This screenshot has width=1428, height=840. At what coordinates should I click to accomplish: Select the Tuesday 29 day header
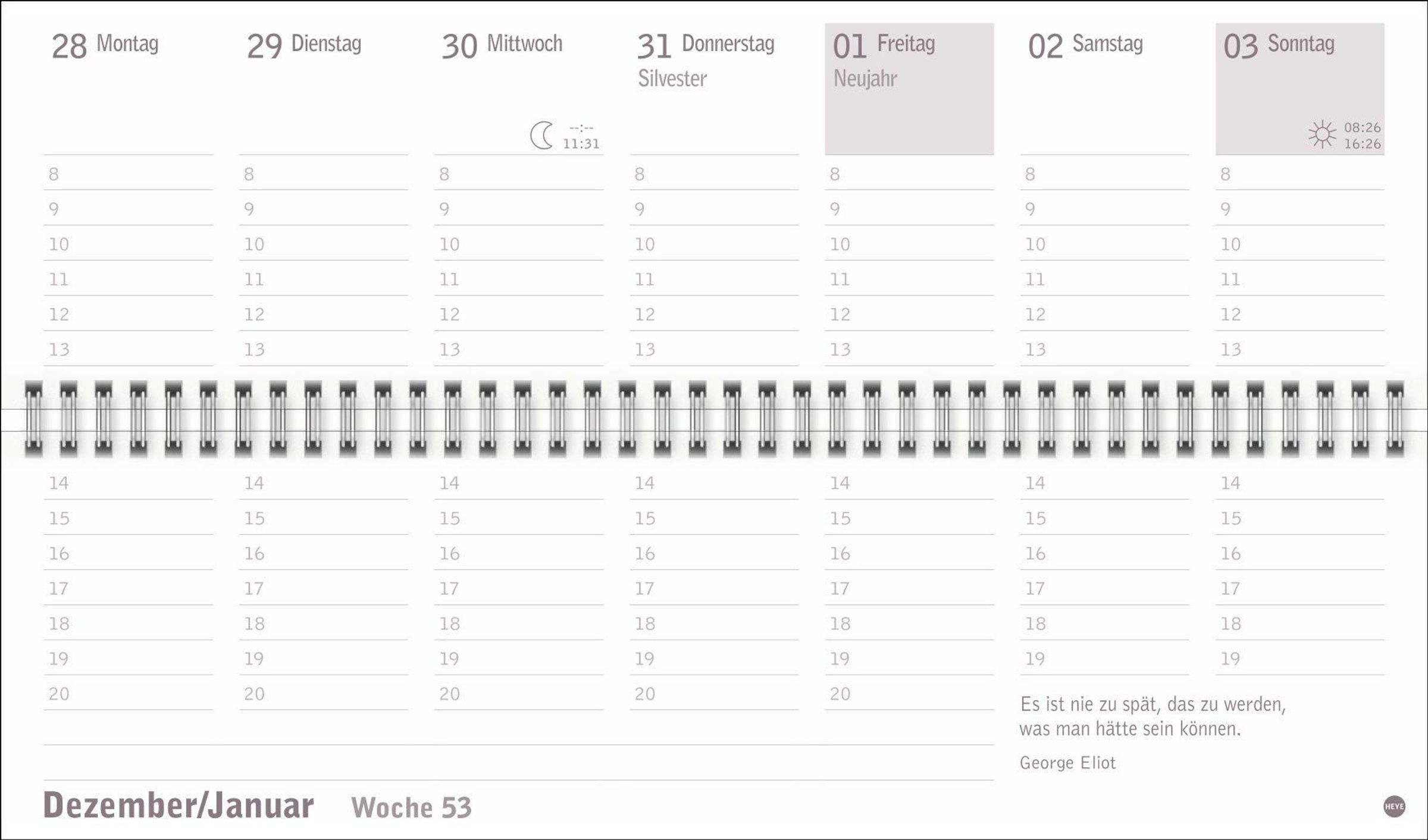coord(303,45)
